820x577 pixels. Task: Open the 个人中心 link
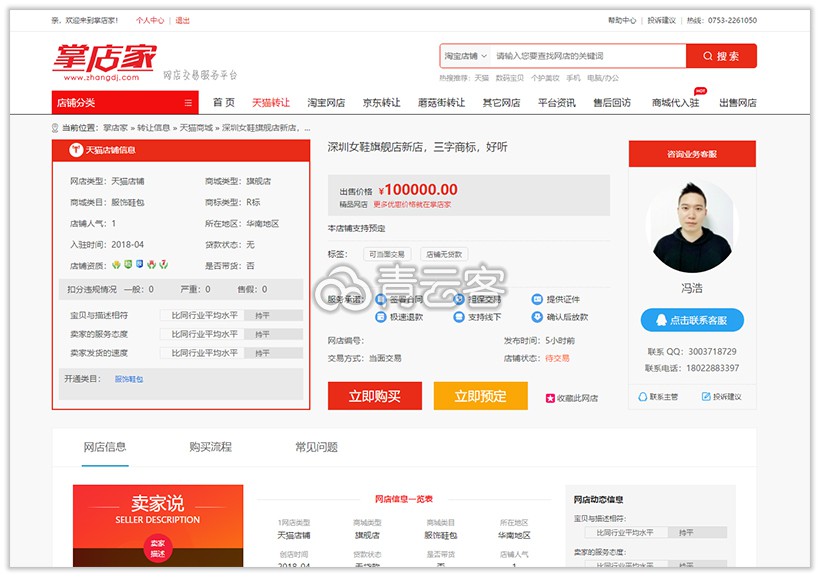(150, 20)
